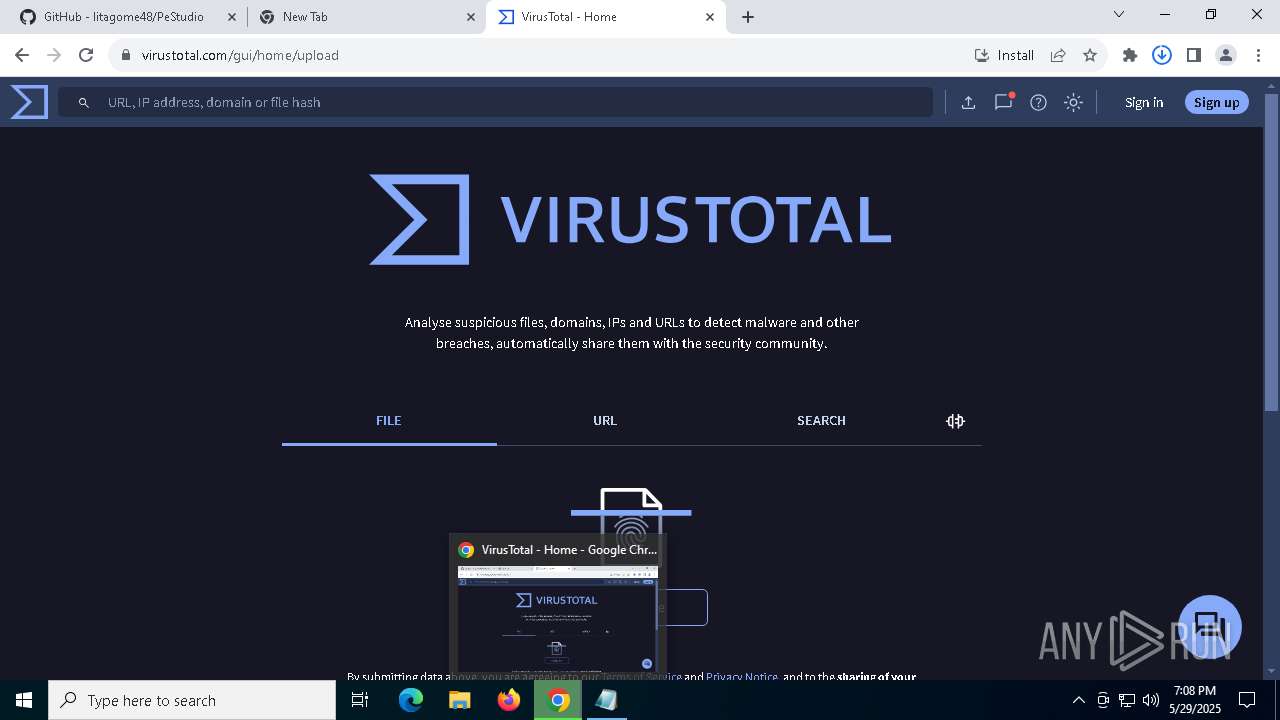Toggle the Chrome side panel icon
The height and width of the screenshot is (720, 1280).
click(1194, 55)
